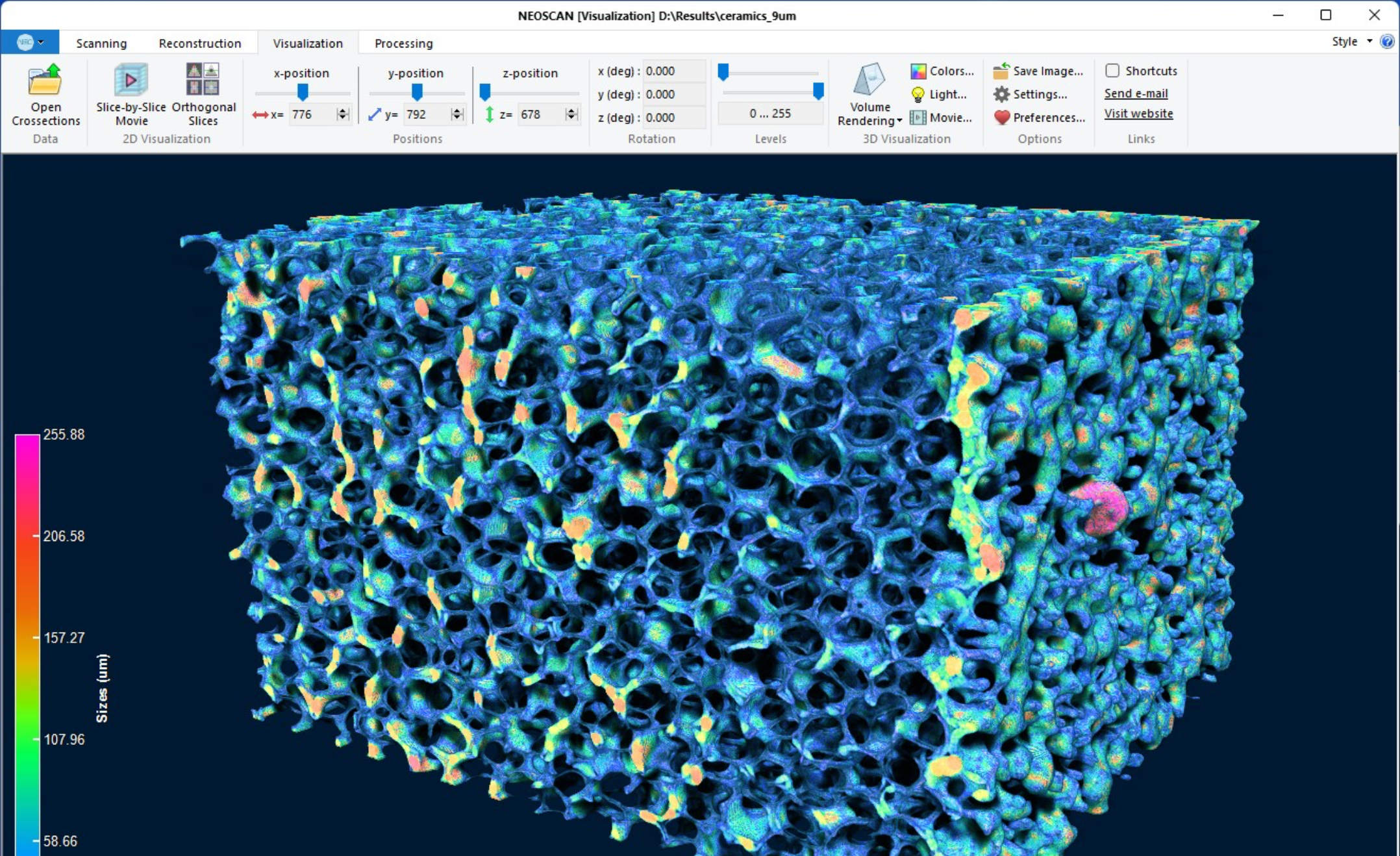The width and height of the screenshot is (1400, 856).
Task: Enable the Shortcuts checkbox
Action: (1112, 70)
